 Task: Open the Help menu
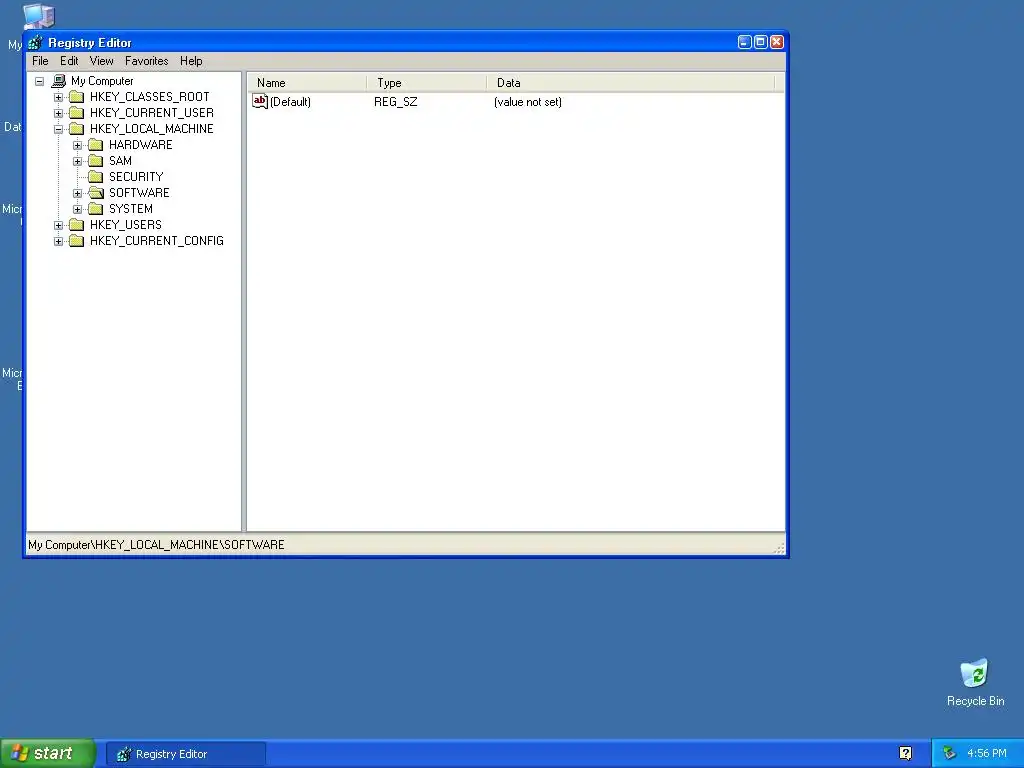pyautogui.click(x=191, y=61)
